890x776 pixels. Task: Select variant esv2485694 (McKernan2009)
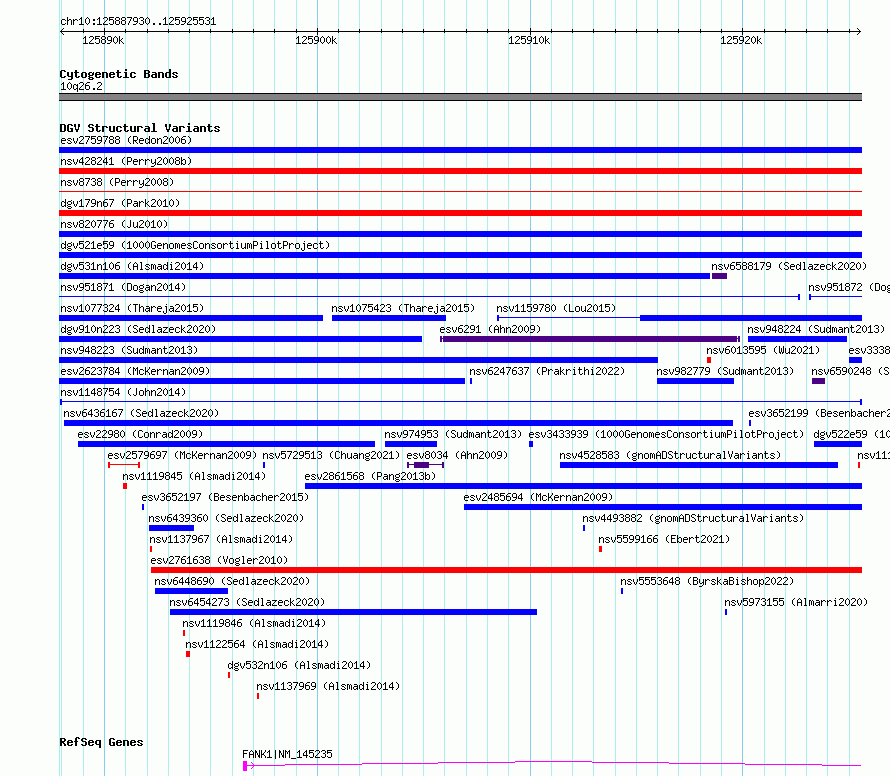(538, 497)
